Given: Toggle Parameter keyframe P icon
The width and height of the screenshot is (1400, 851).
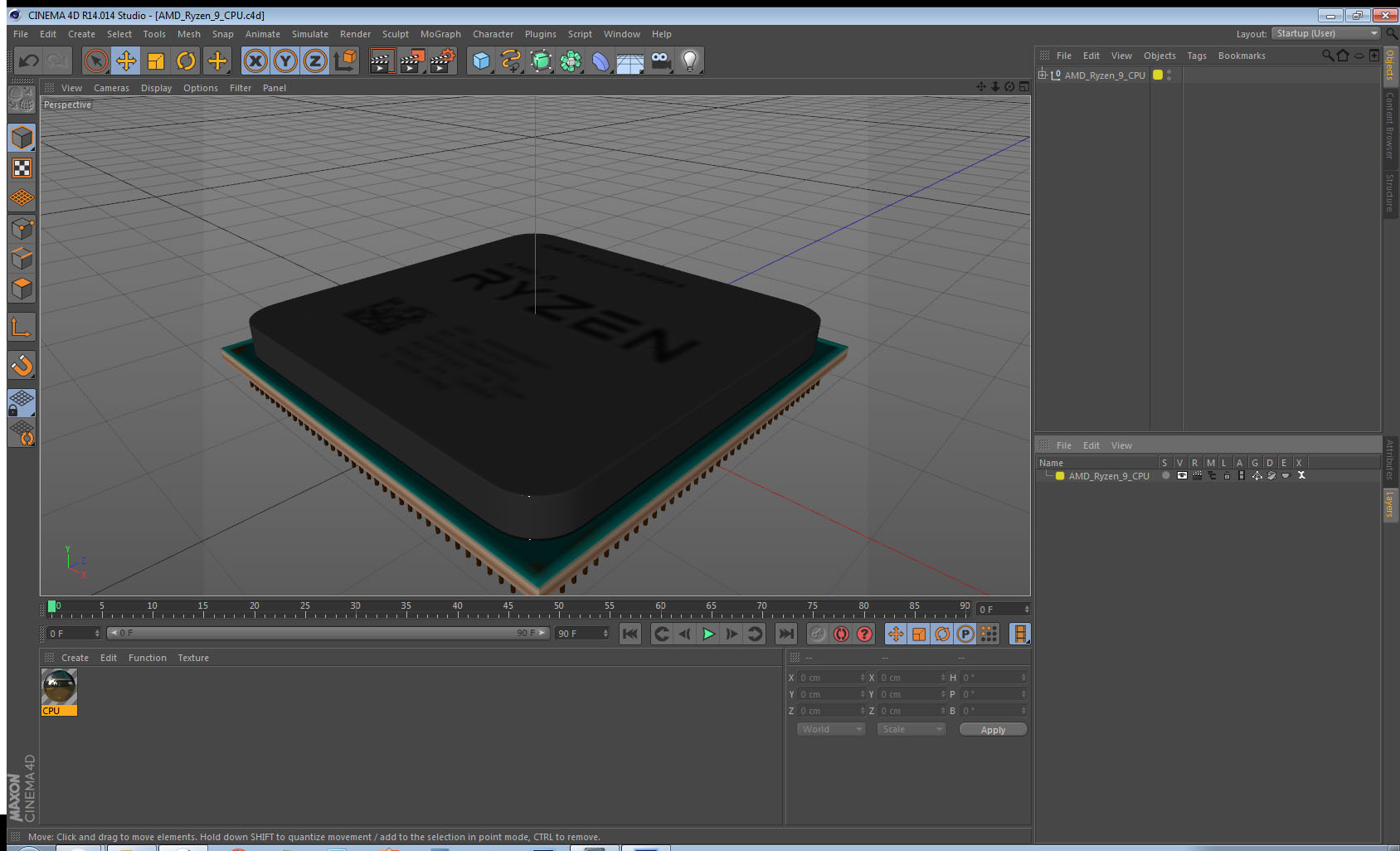Looking at the screenshot, I should click(965, 634).
